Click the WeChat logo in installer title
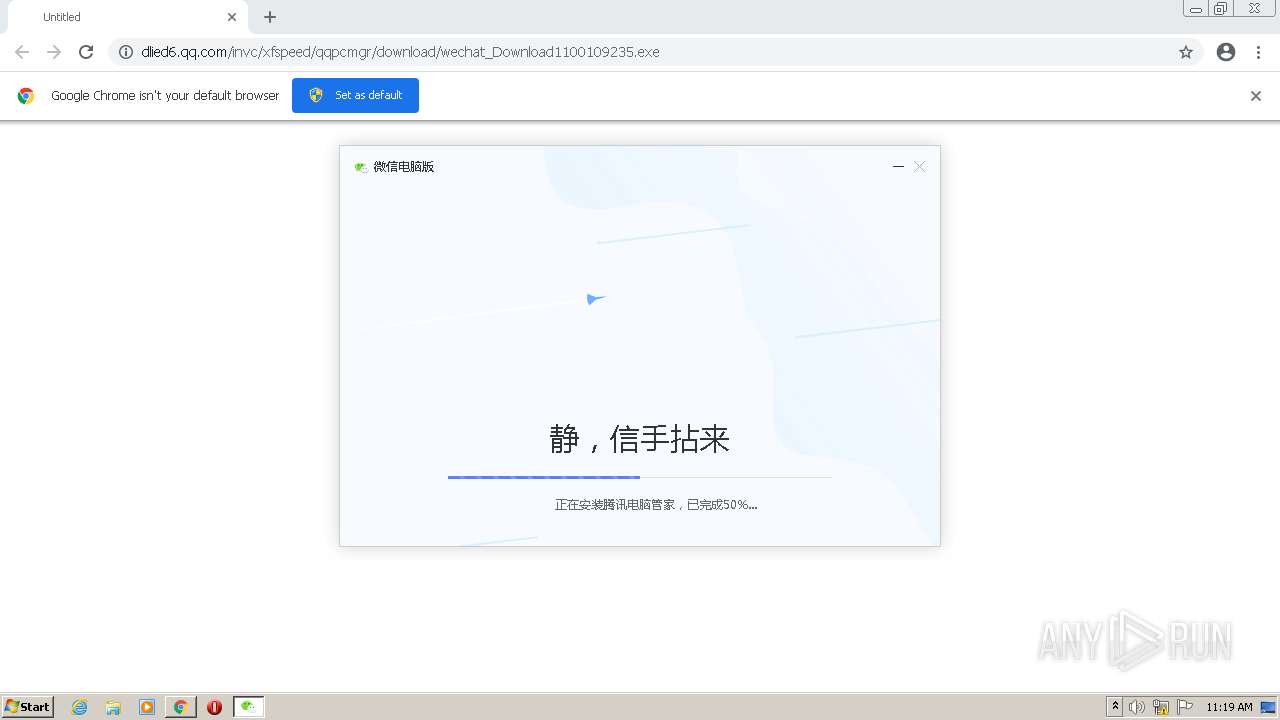Viewport: 1280px width, 720px height. (x=361, y=167)
